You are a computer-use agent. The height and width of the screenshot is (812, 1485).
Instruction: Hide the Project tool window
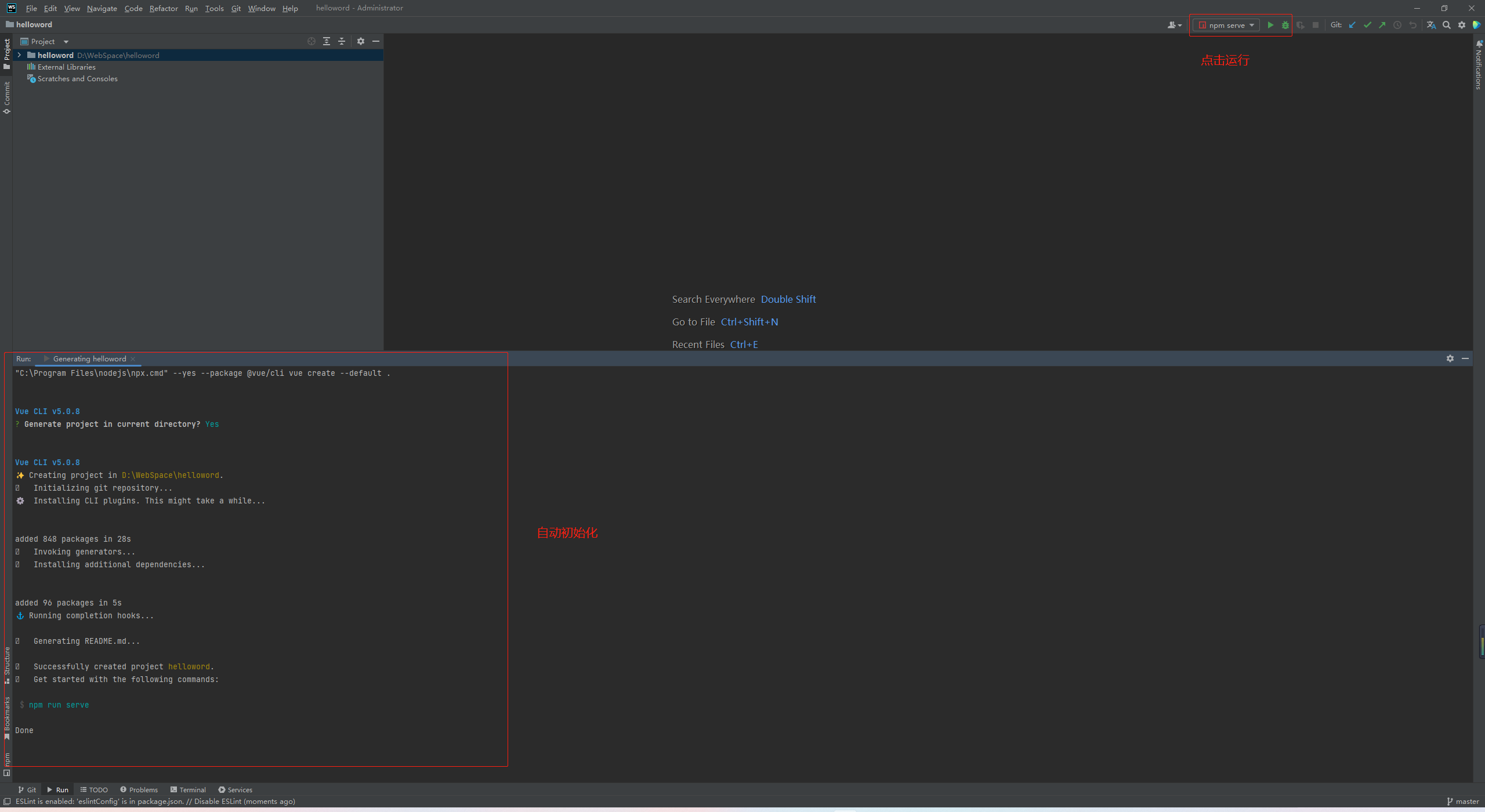tap(376, 41)
